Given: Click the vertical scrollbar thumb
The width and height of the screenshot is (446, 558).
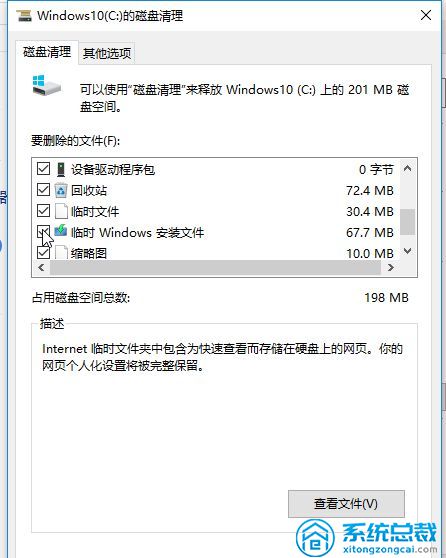Looking at the screenshot, I should (x=408, y=222).
